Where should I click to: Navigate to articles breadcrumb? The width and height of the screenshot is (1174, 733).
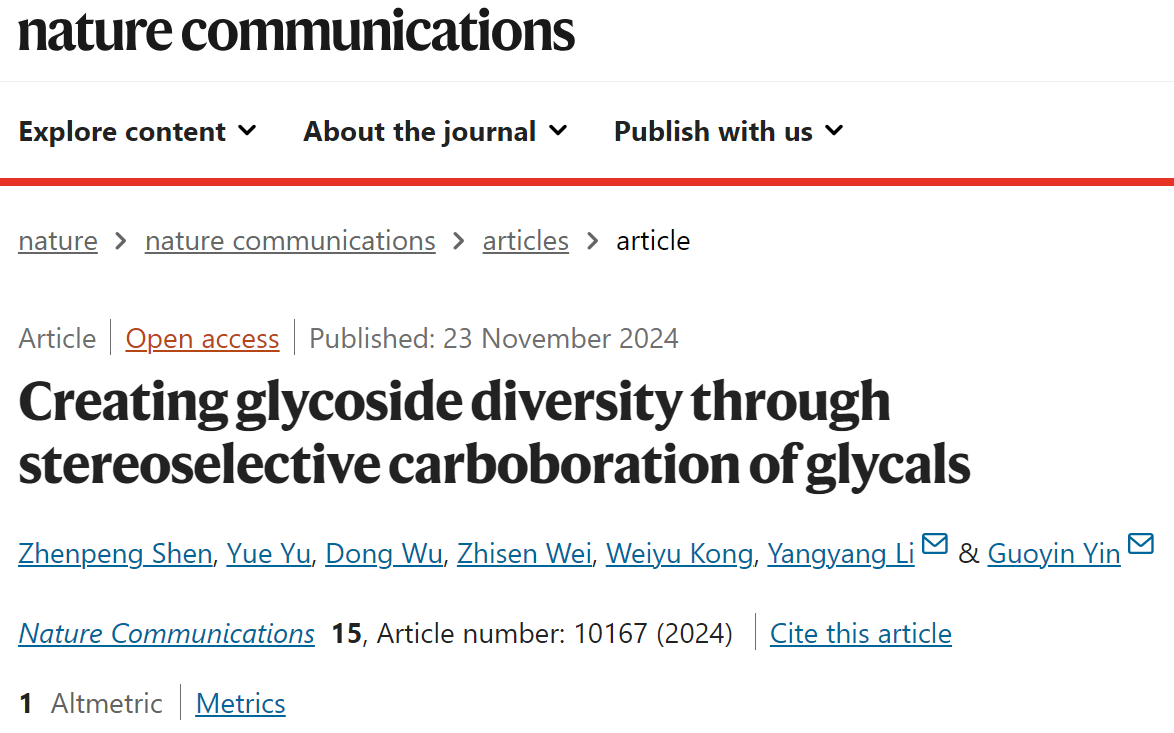coord(526,241)
